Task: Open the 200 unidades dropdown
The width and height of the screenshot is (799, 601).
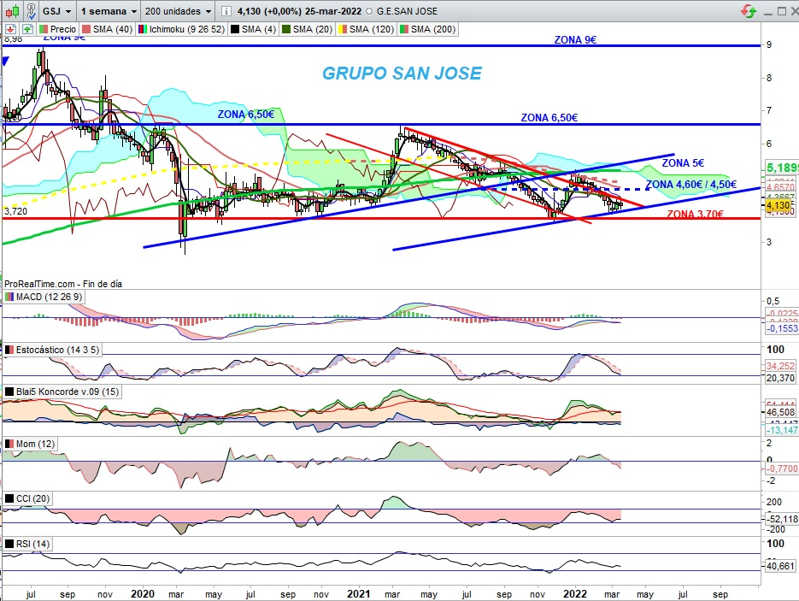Action: 177,11
